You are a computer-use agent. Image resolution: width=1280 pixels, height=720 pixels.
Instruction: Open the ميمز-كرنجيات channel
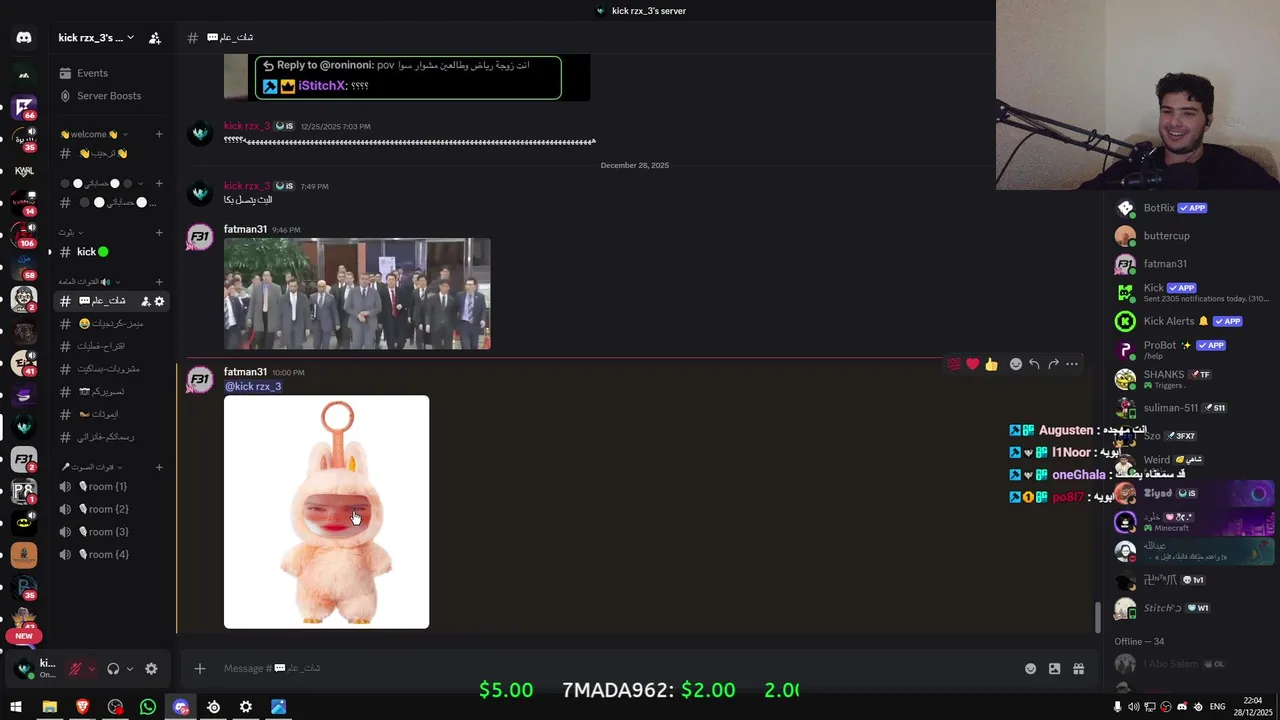pos(111,324)
